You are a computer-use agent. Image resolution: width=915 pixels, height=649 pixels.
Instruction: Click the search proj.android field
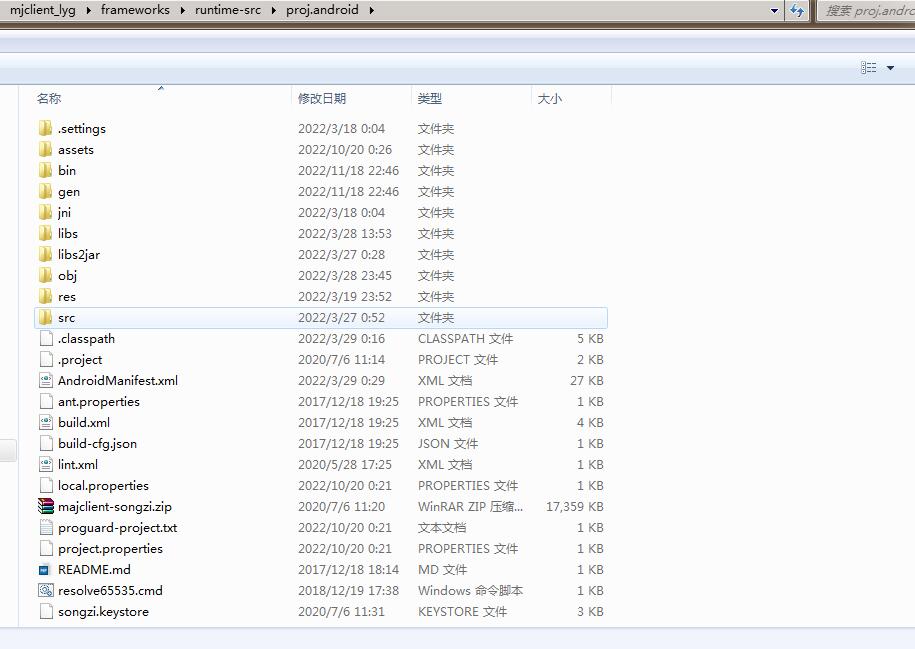(x=866, y=11)
